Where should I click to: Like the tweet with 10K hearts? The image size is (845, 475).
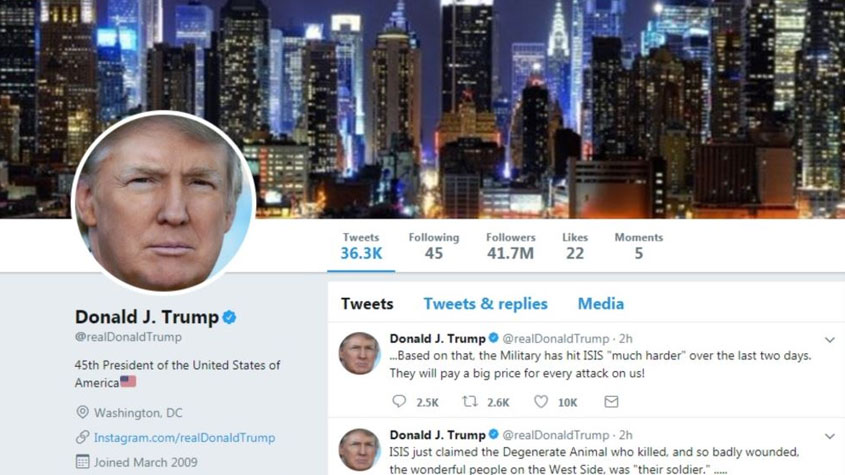pyautogui.click(x=541, y=402)
